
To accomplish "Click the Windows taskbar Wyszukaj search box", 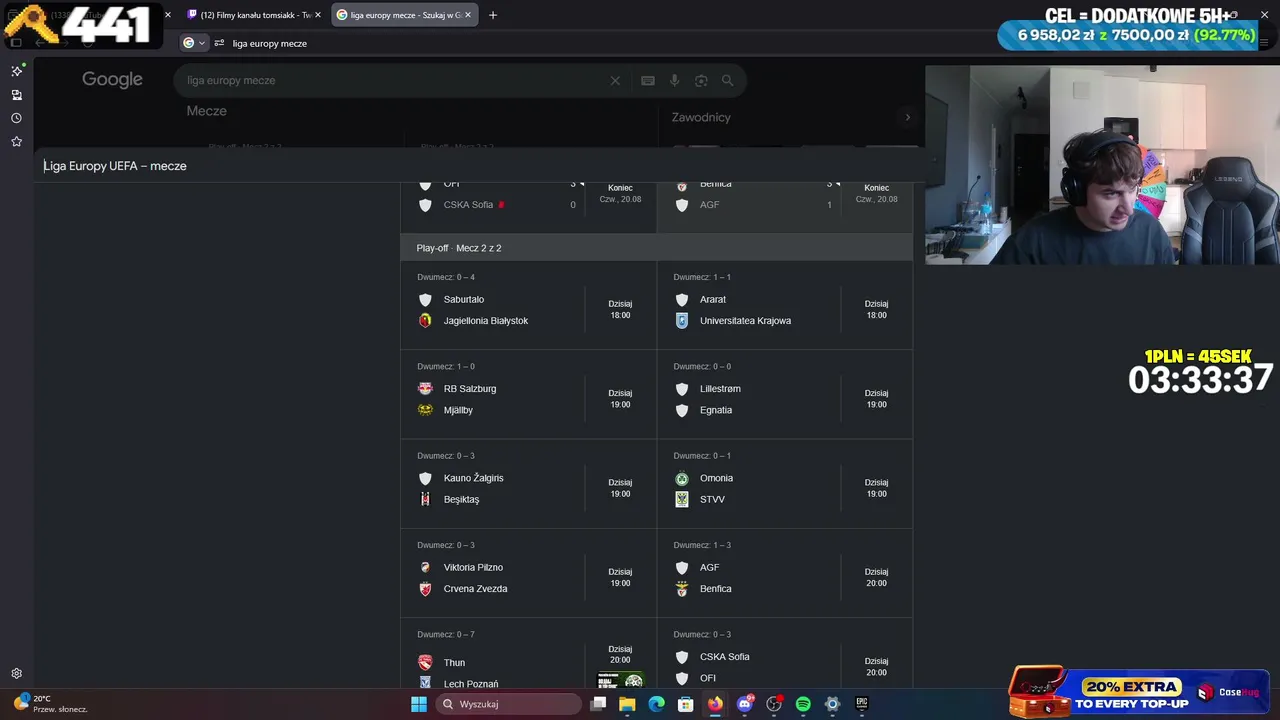I will point(510,704).
